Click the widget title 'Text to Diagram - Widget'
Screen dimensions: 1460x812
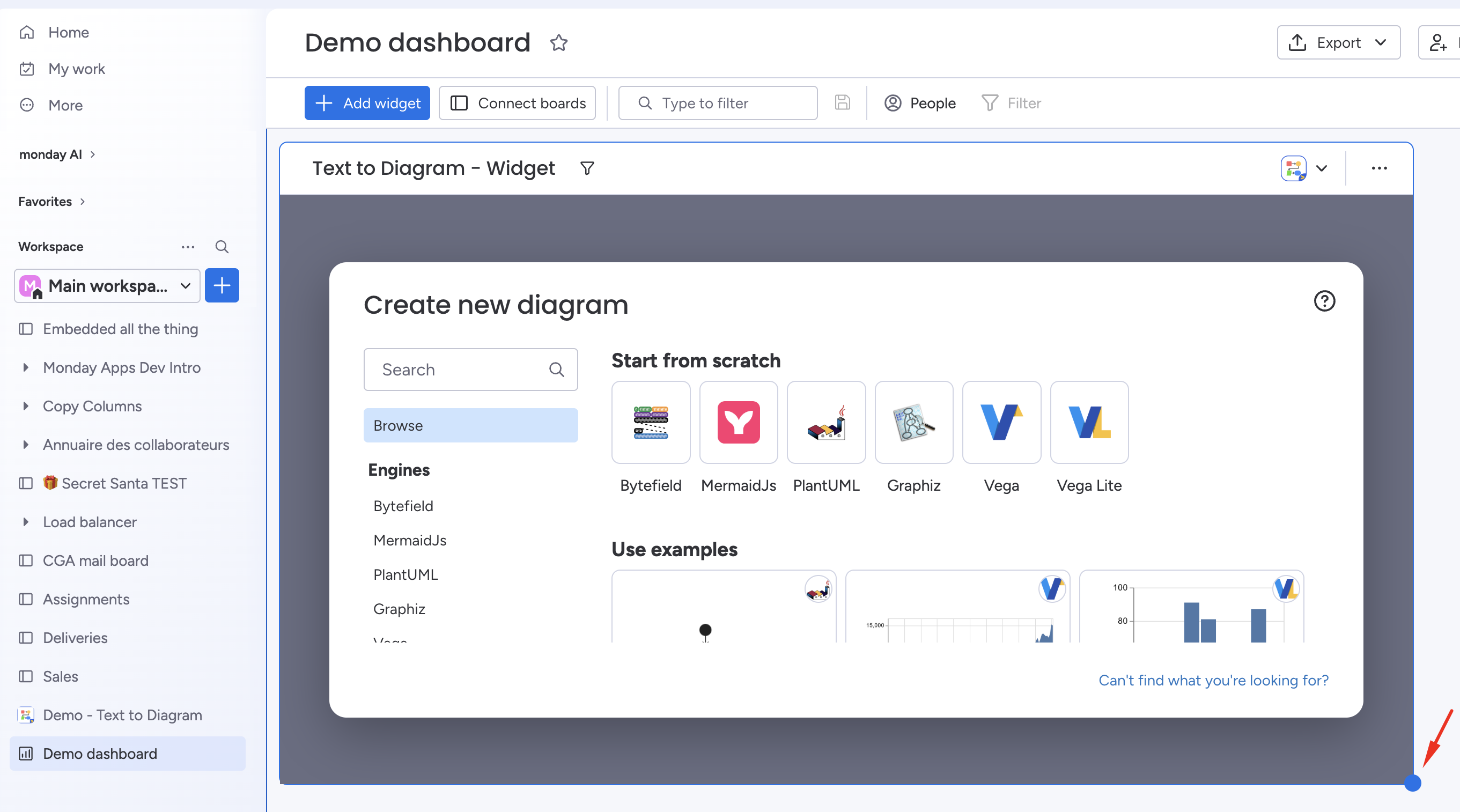(x=433, y=168)
